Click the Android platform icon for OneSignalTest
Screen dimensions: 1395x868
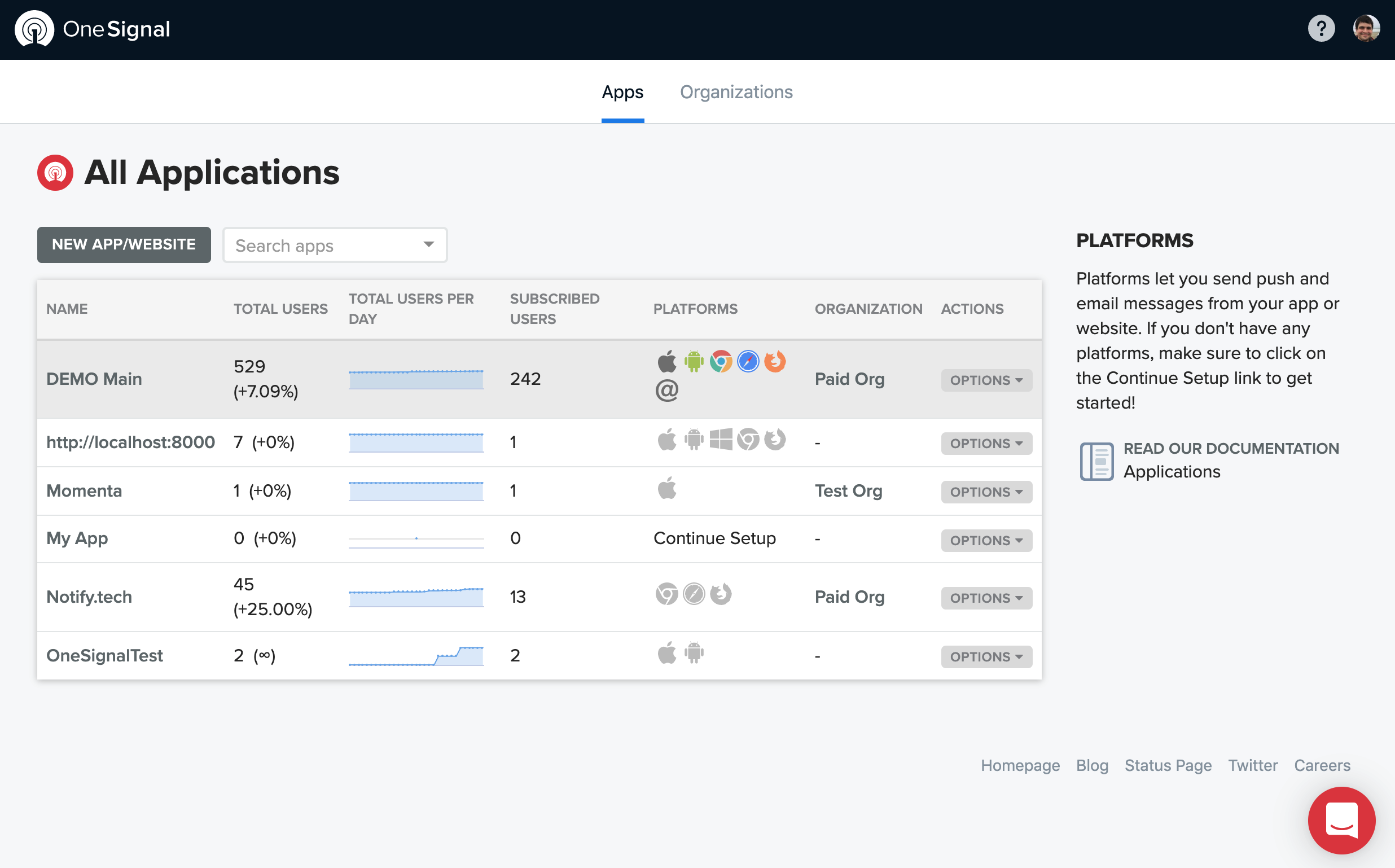click(694, 653)
